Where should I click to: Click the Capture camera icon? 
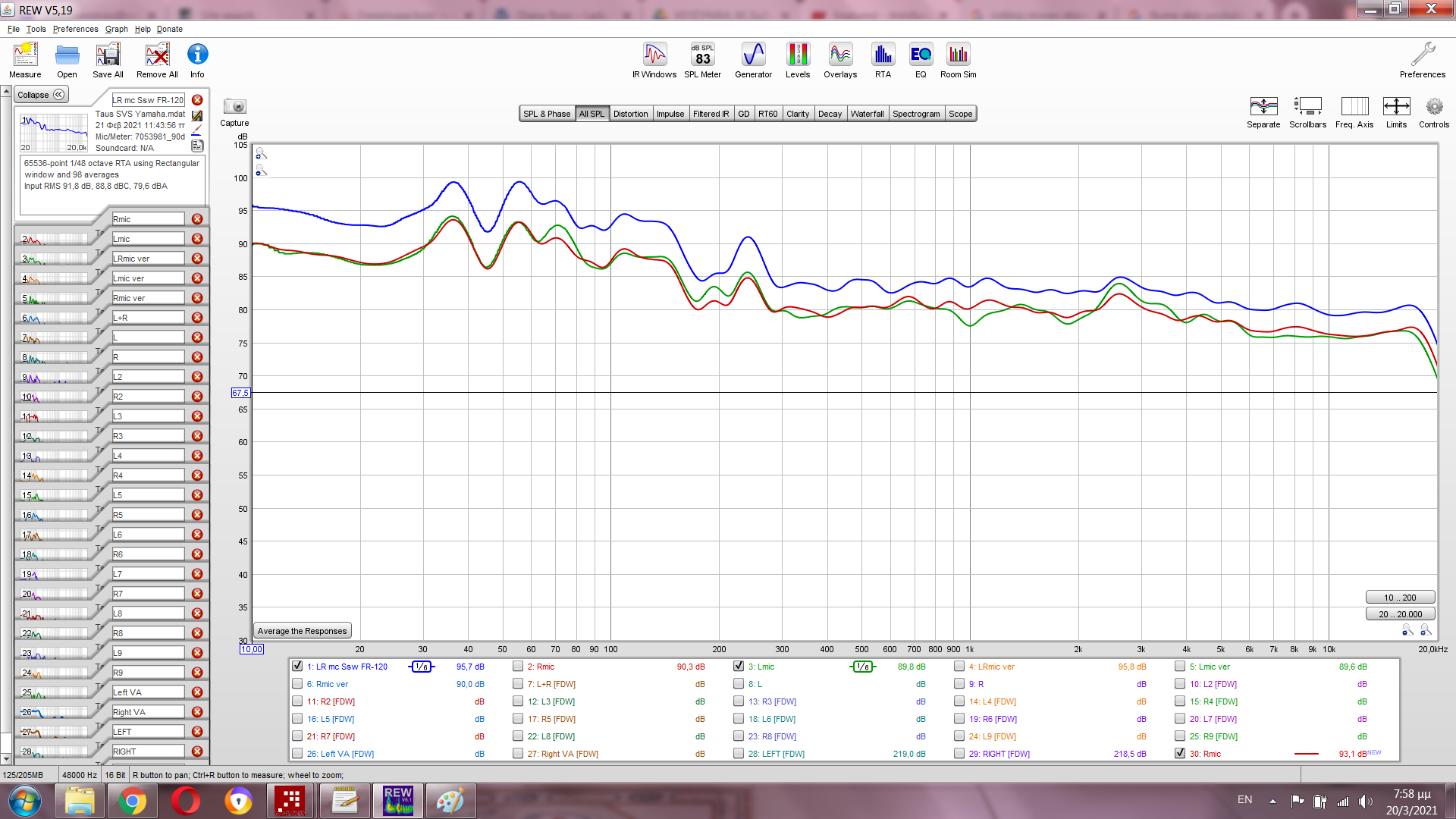(234, 107)
